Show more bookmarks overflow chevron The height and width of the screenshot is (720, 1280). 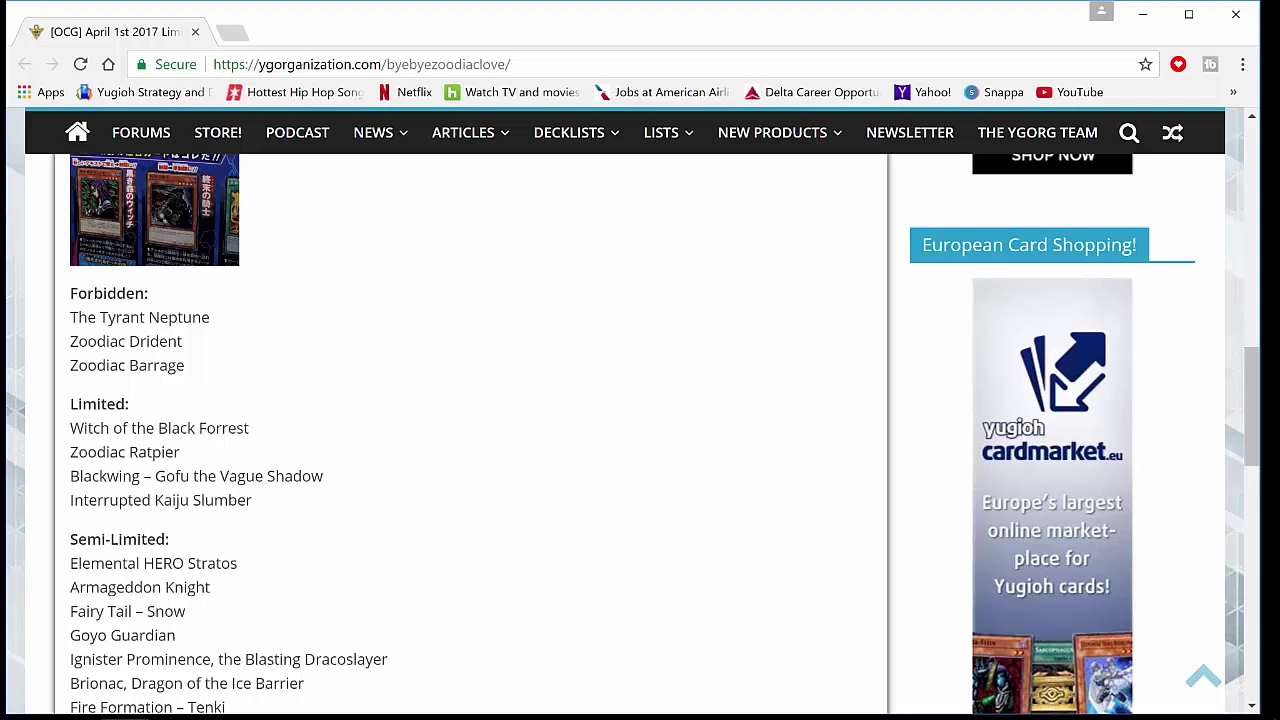point(1233,92)
